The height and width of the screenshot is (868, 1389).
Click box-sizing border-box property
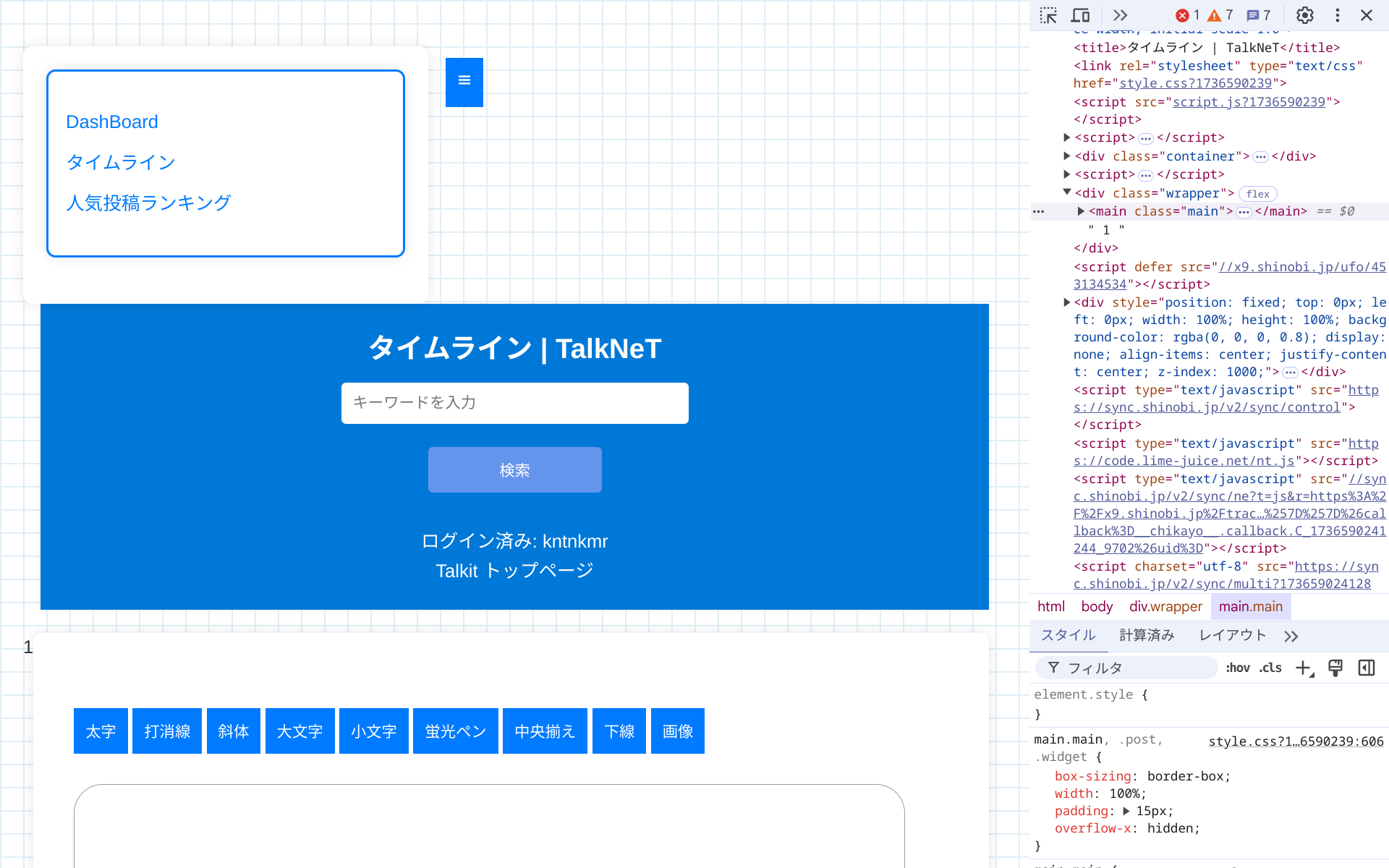[x=1142, y=776]
